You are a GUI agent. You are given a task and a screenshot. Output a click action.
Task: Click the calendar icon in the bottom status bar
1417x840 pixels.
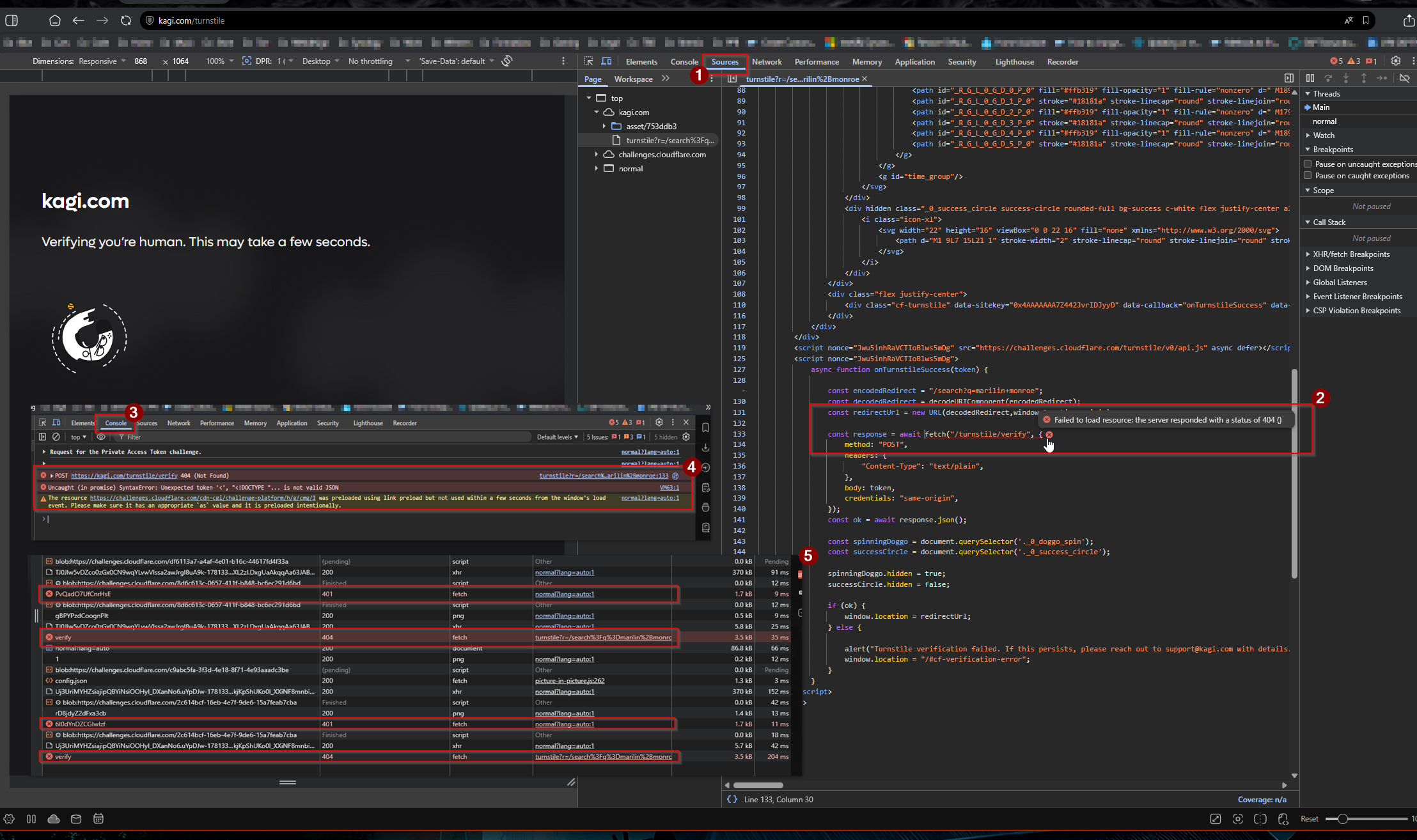coord(98,819)
